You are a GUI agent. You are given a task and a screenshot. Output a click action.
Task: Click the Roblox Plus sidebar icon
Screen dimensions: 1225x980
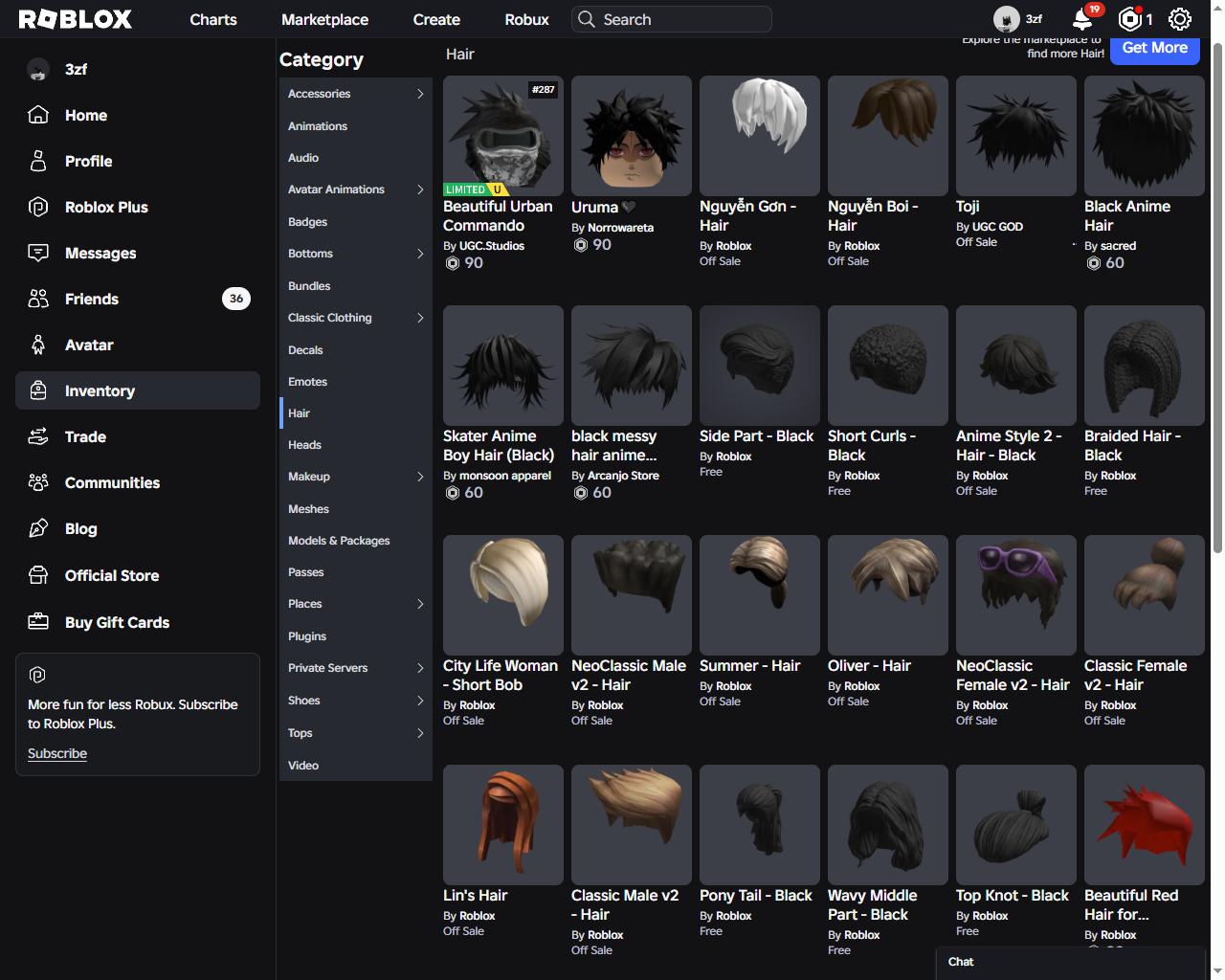coord(38,207)
